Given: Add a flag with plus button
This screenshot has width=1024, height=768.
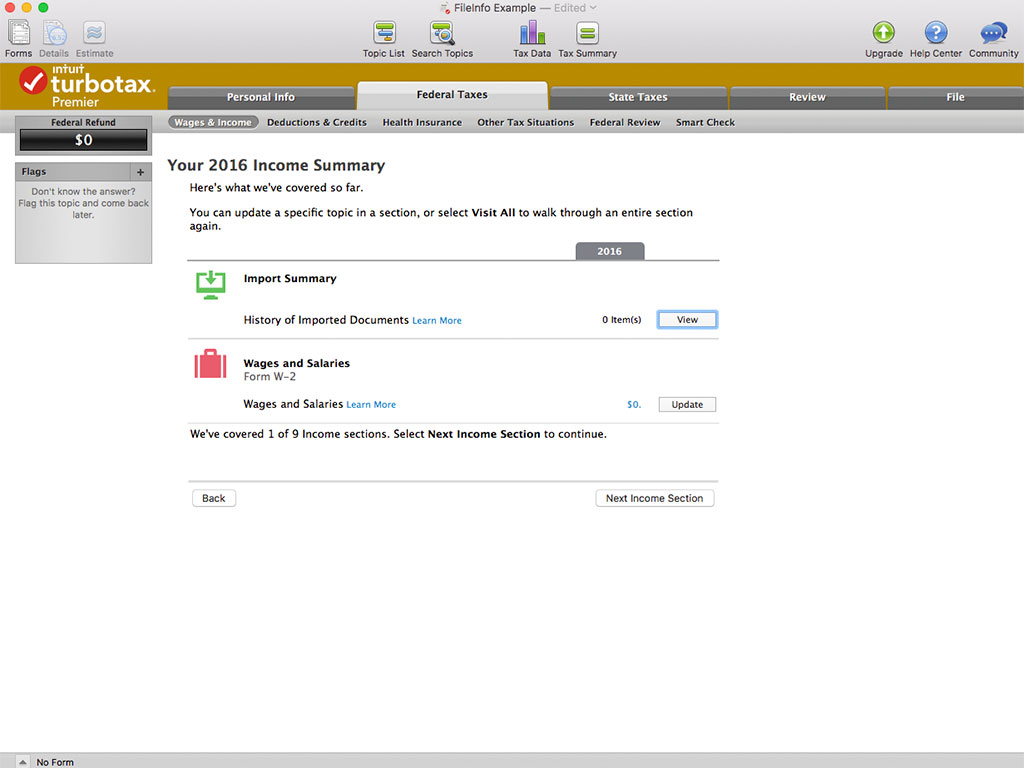Looking at the screenshot, I should point(140,172).
